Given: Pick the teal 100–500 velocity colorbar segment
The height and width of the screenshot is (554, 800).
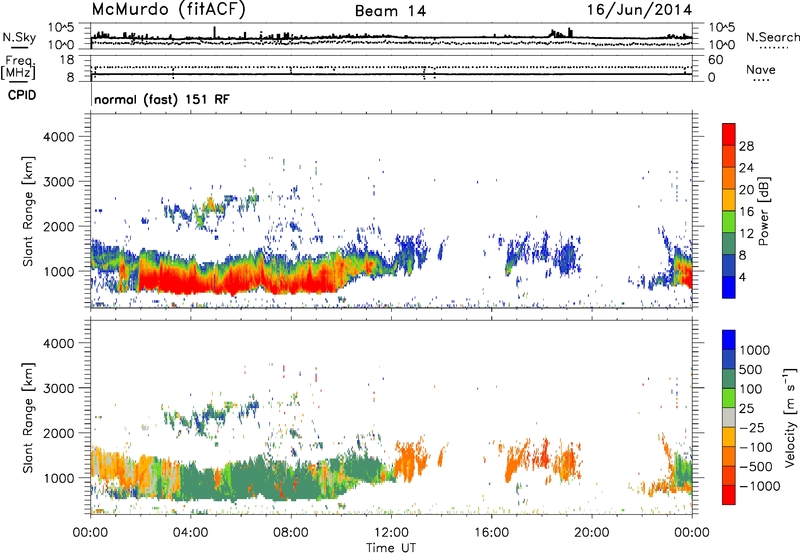Looking at the screenshot, I should point(729,379).
